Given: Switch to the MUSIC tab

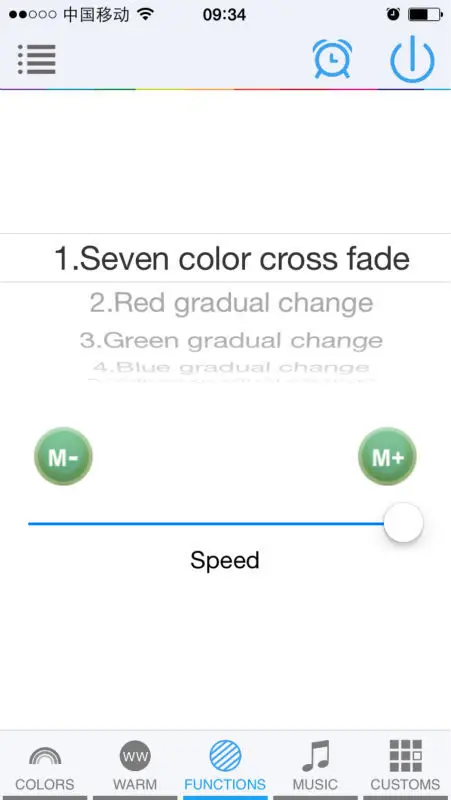Looking at the screenshot, I should 315,765.
